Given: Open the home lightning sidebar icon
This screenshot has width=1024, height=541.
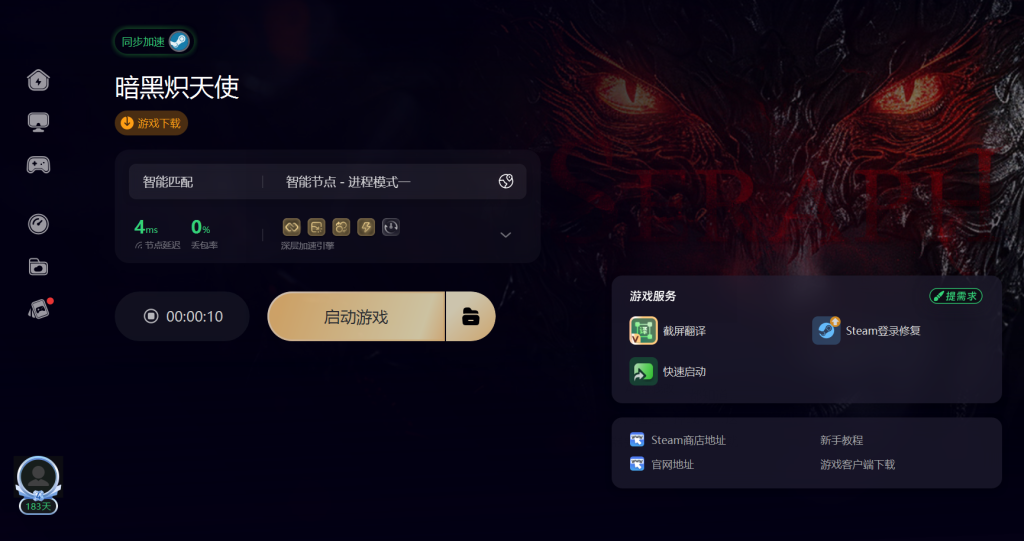Looking at the screenshot, I should pos(39,80).
